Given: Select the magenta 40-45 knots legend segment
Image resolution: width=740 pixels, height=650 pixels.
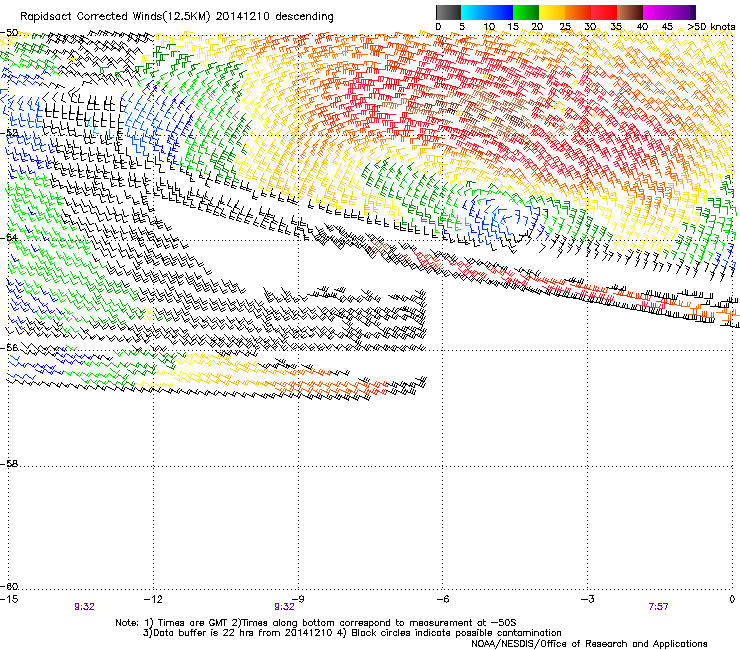Looking at the screenshot, I should (656, 12).
